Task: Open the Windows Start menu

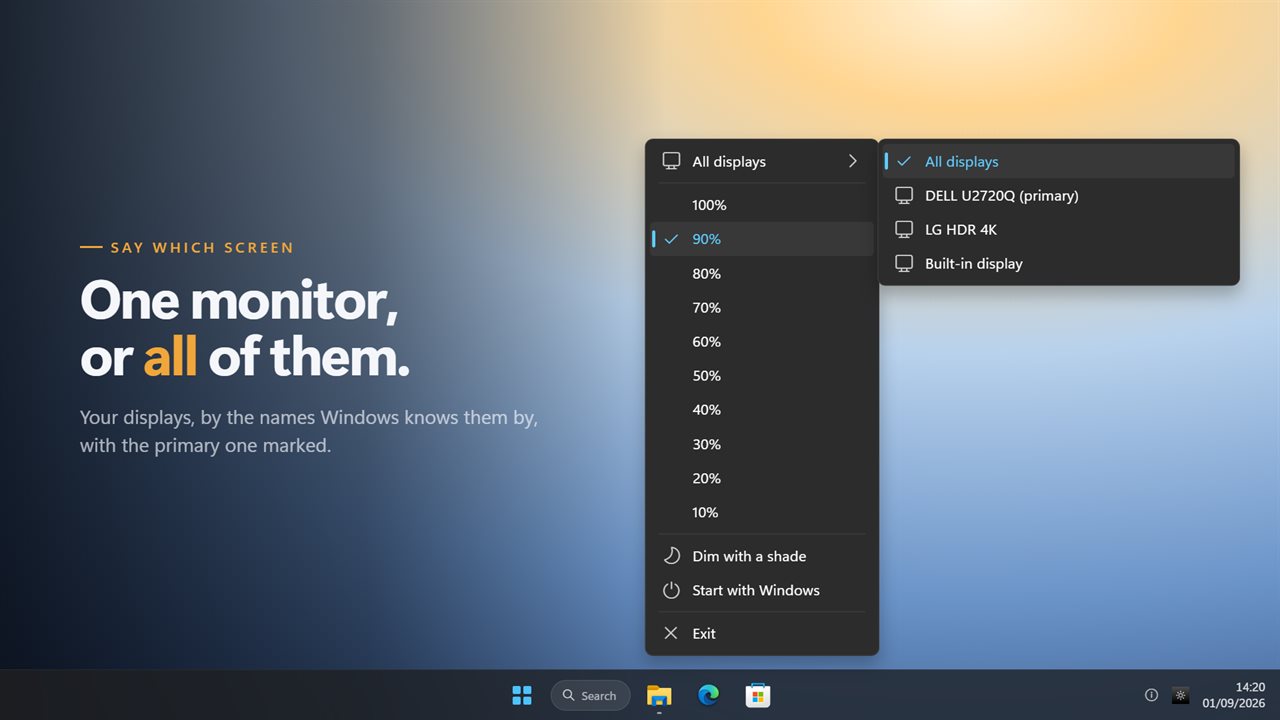Action: 522,695
